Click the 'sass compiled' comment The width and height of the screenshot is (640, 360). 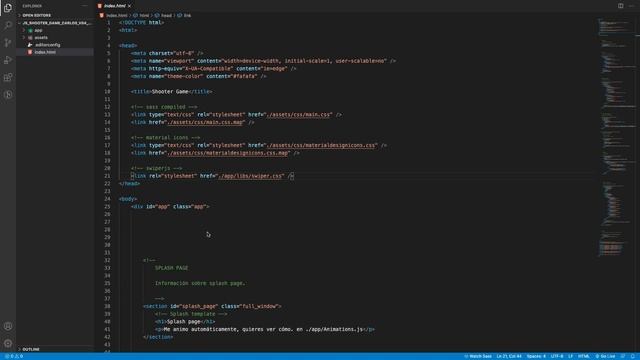click(164, 107)
